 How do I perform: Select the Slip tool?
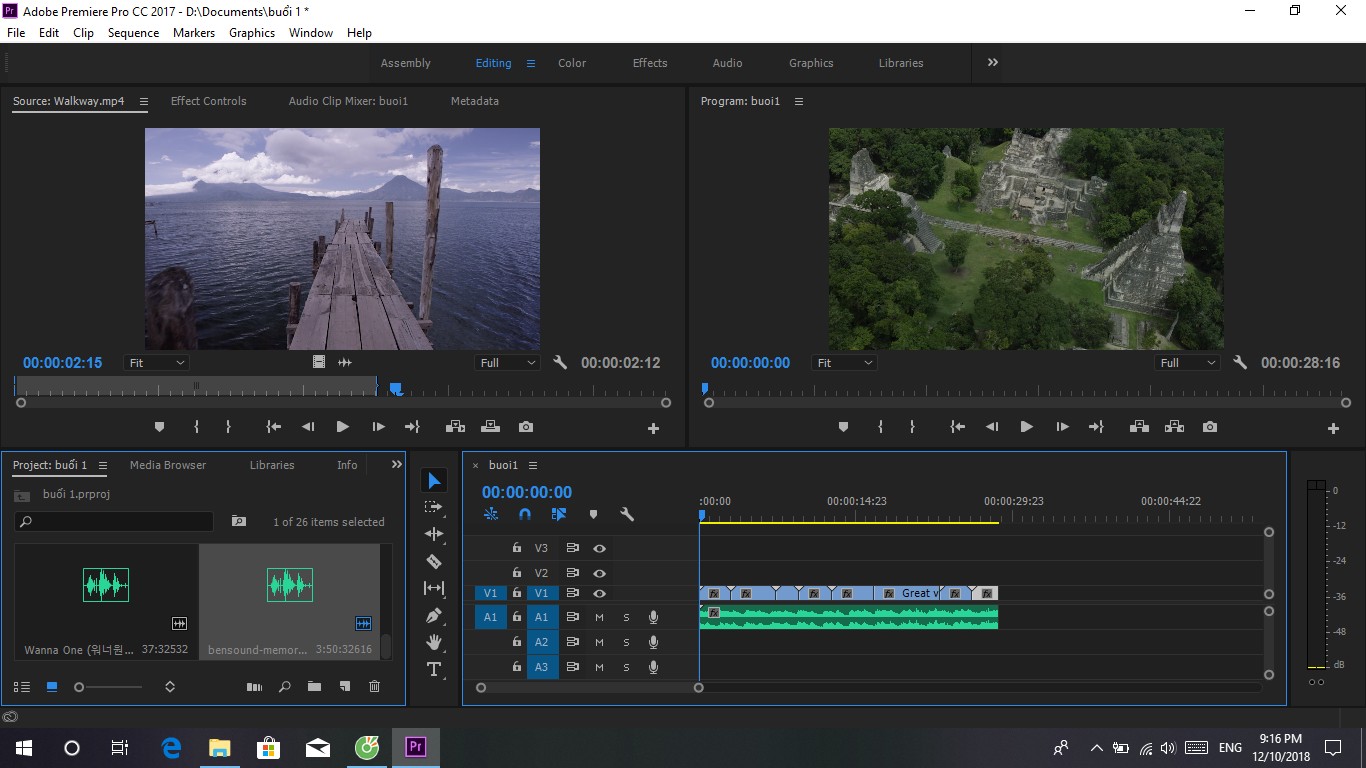(x=433, y=588)
